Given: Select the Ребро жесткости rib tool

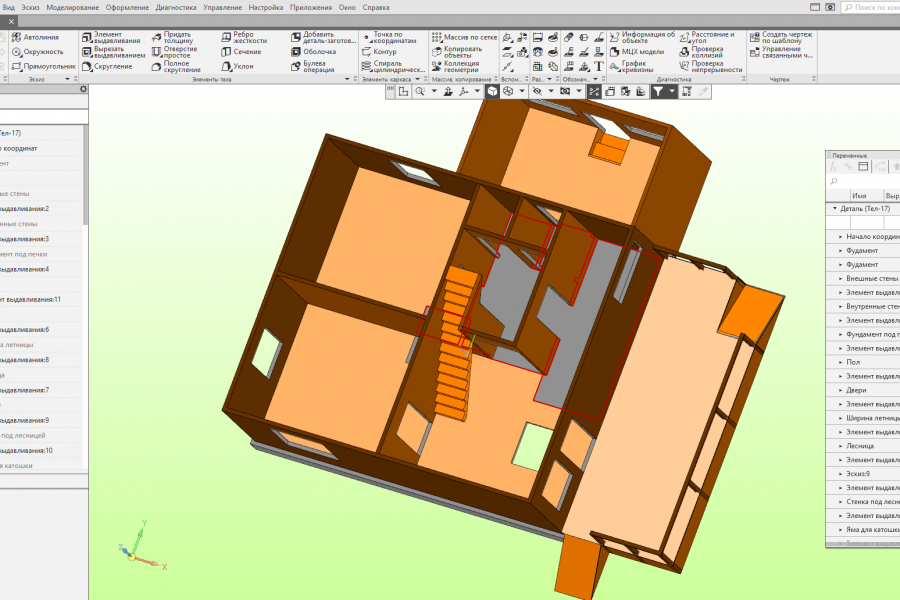Looking at the screenshot, I should click(244, 37).
